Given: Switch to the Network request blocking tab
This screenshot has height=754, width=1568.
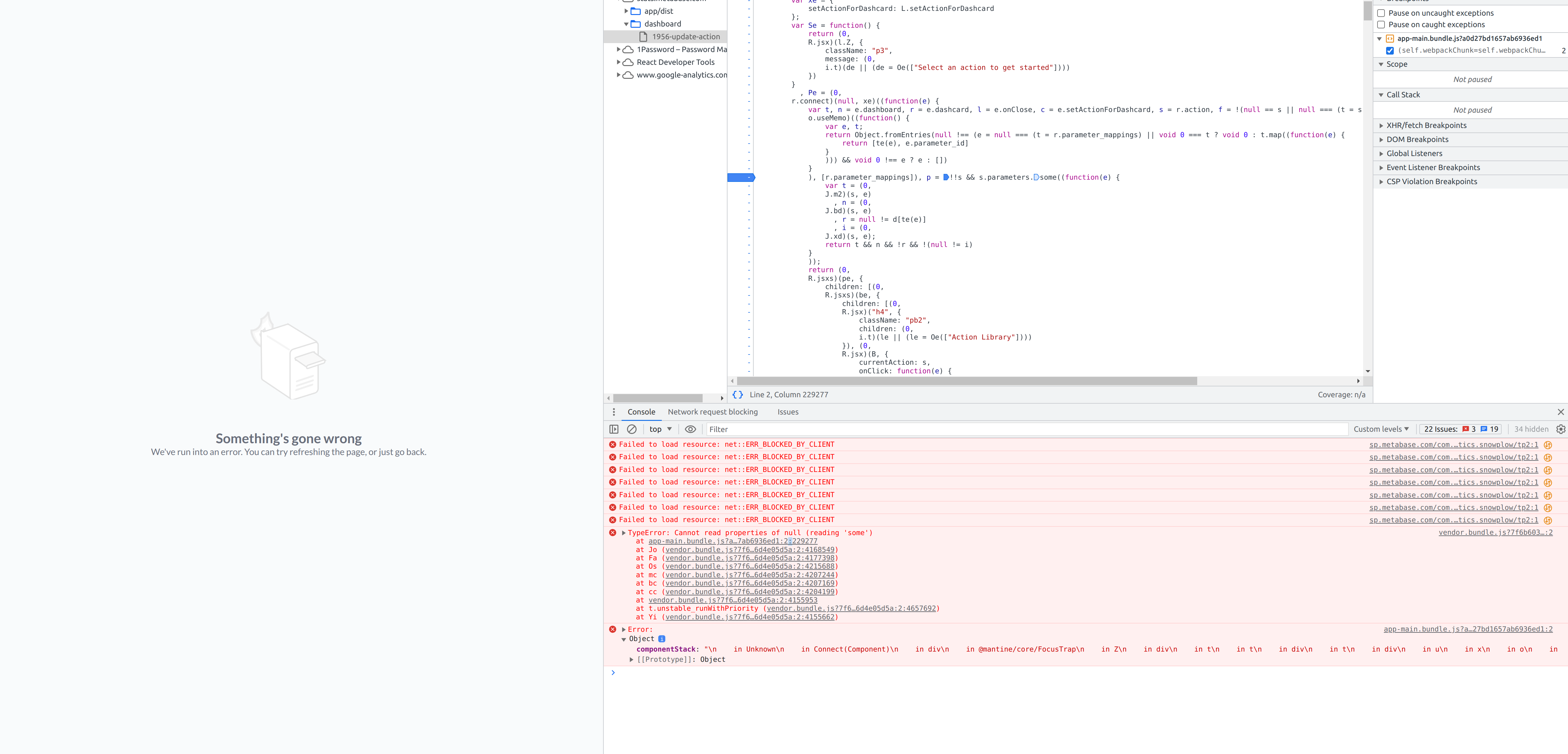Looking at the screenshot, I should (x=712, y=412).
